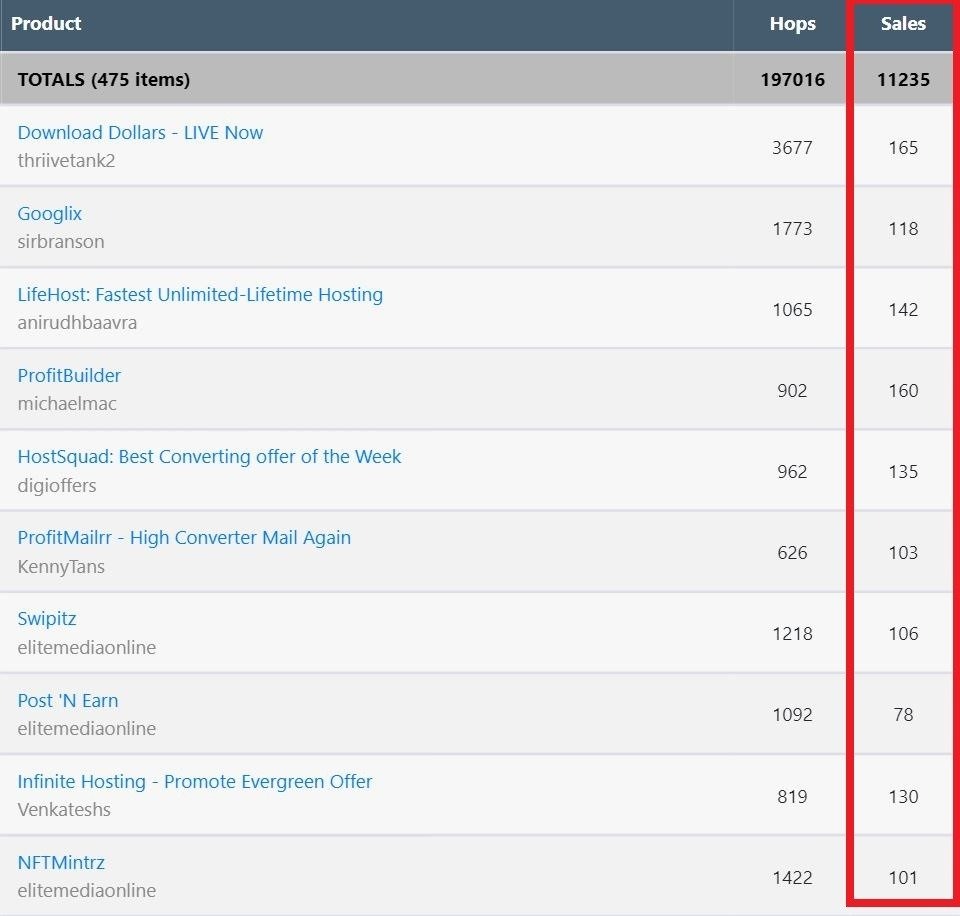The height and width of the screenshot is (916, 960).
Task: Select hops value 3677 for Download Dollars
Action: (x=792, y=148)
